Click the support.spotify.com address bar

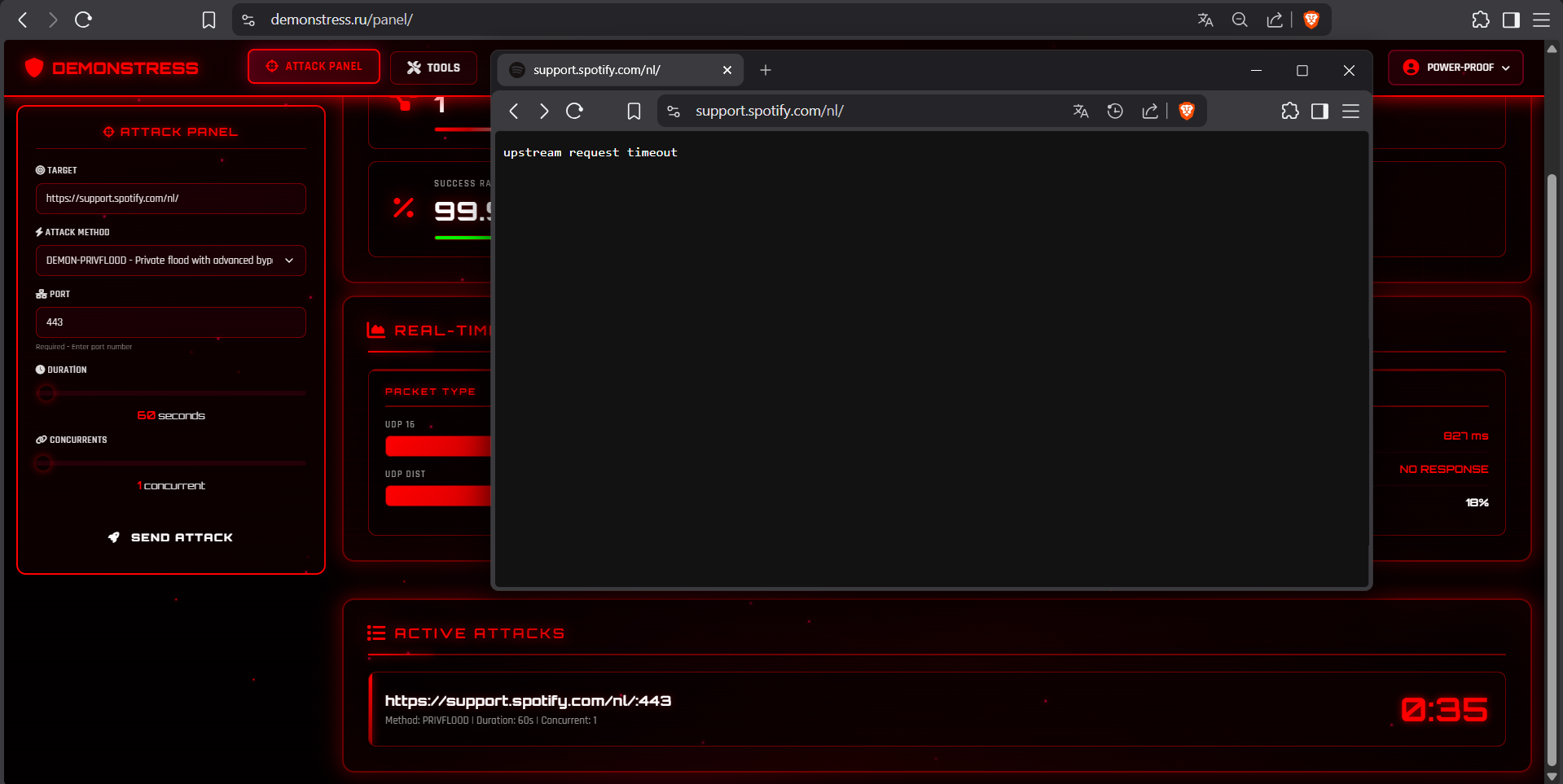point(863,112)
